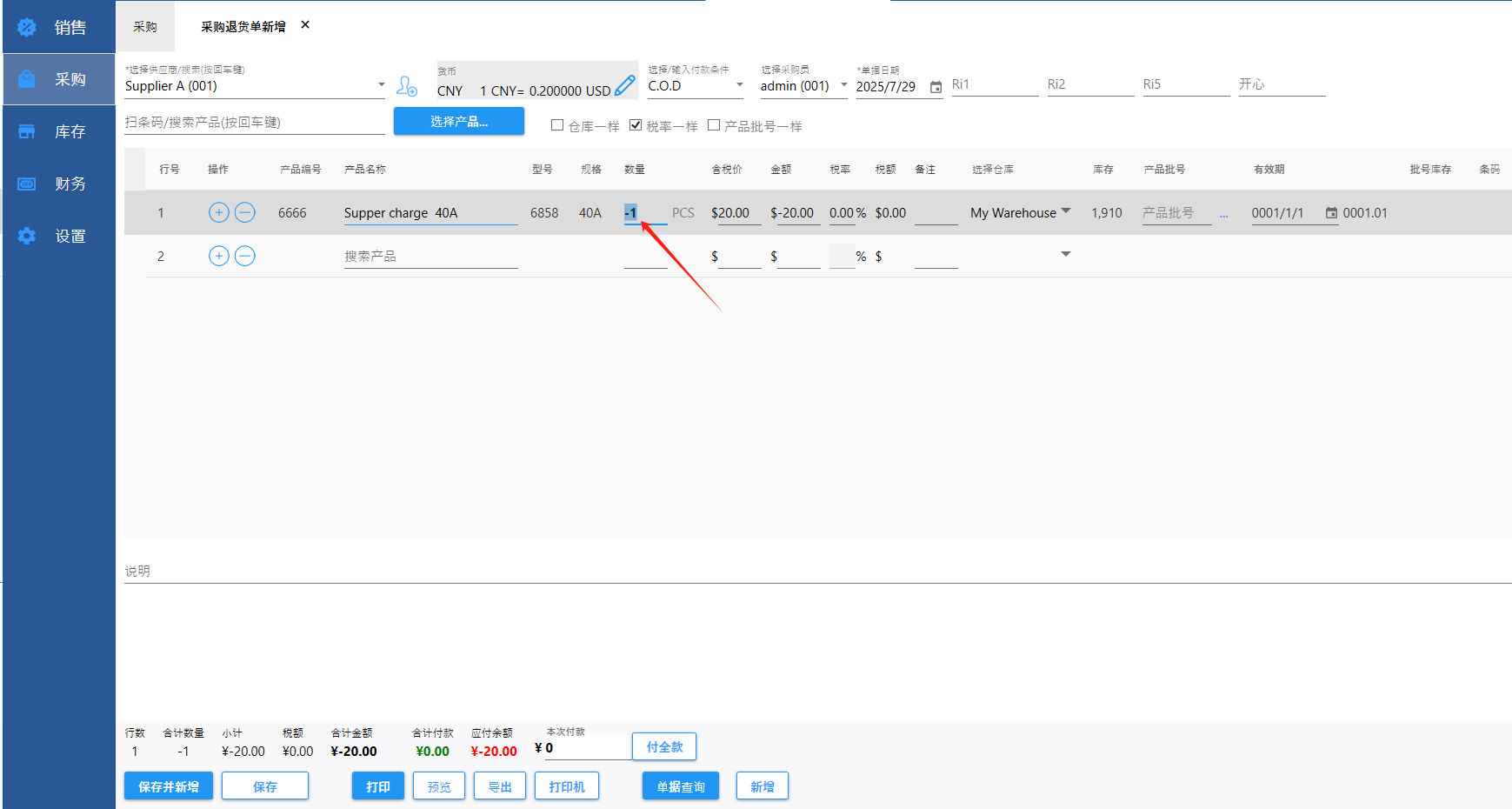Click the minus icon in row 2

click(245, 256)
